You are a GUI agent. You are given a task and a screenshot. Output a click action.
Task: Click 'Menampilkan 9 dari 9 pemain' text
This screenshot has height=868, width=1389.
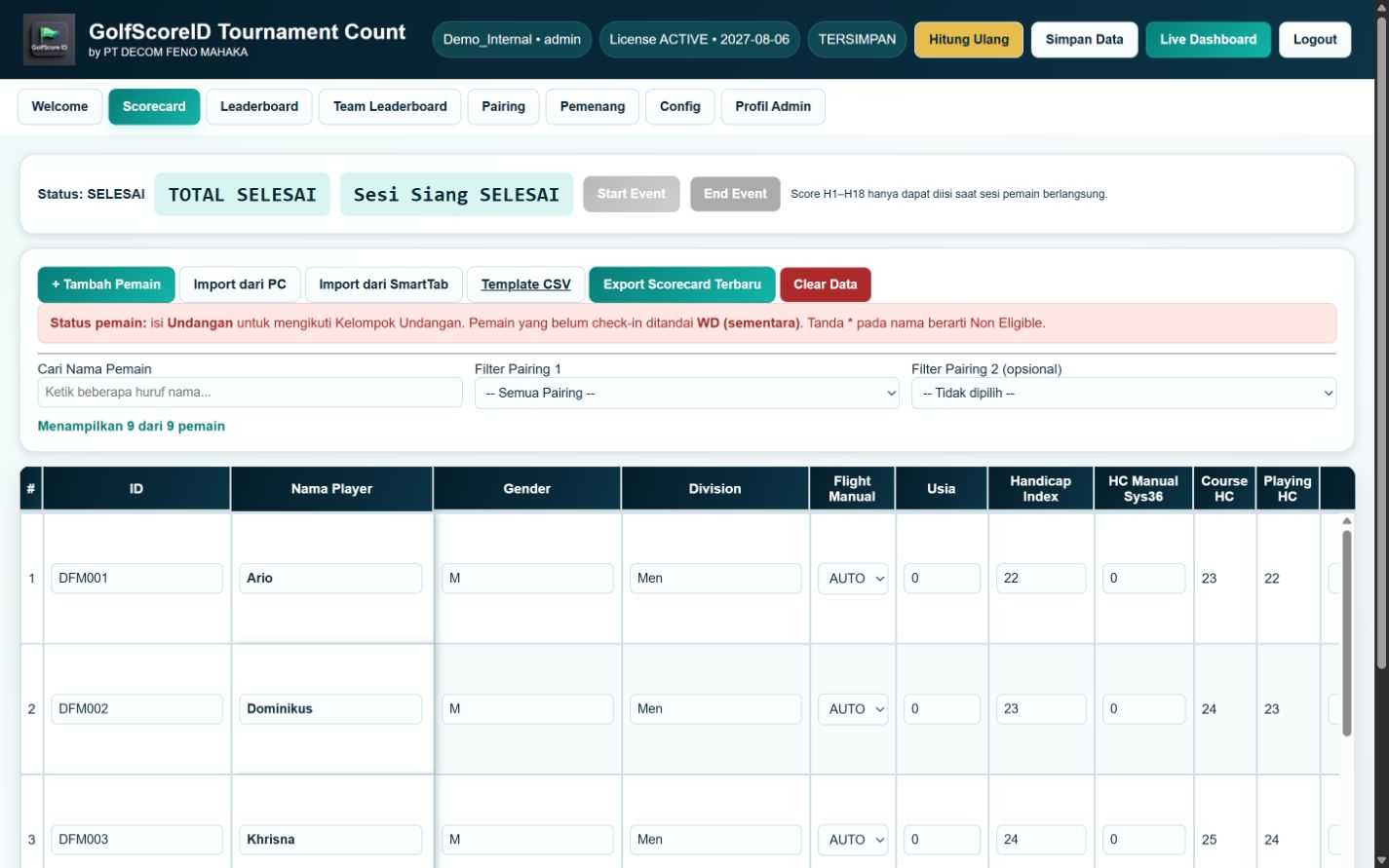click(x=132, y=426)
